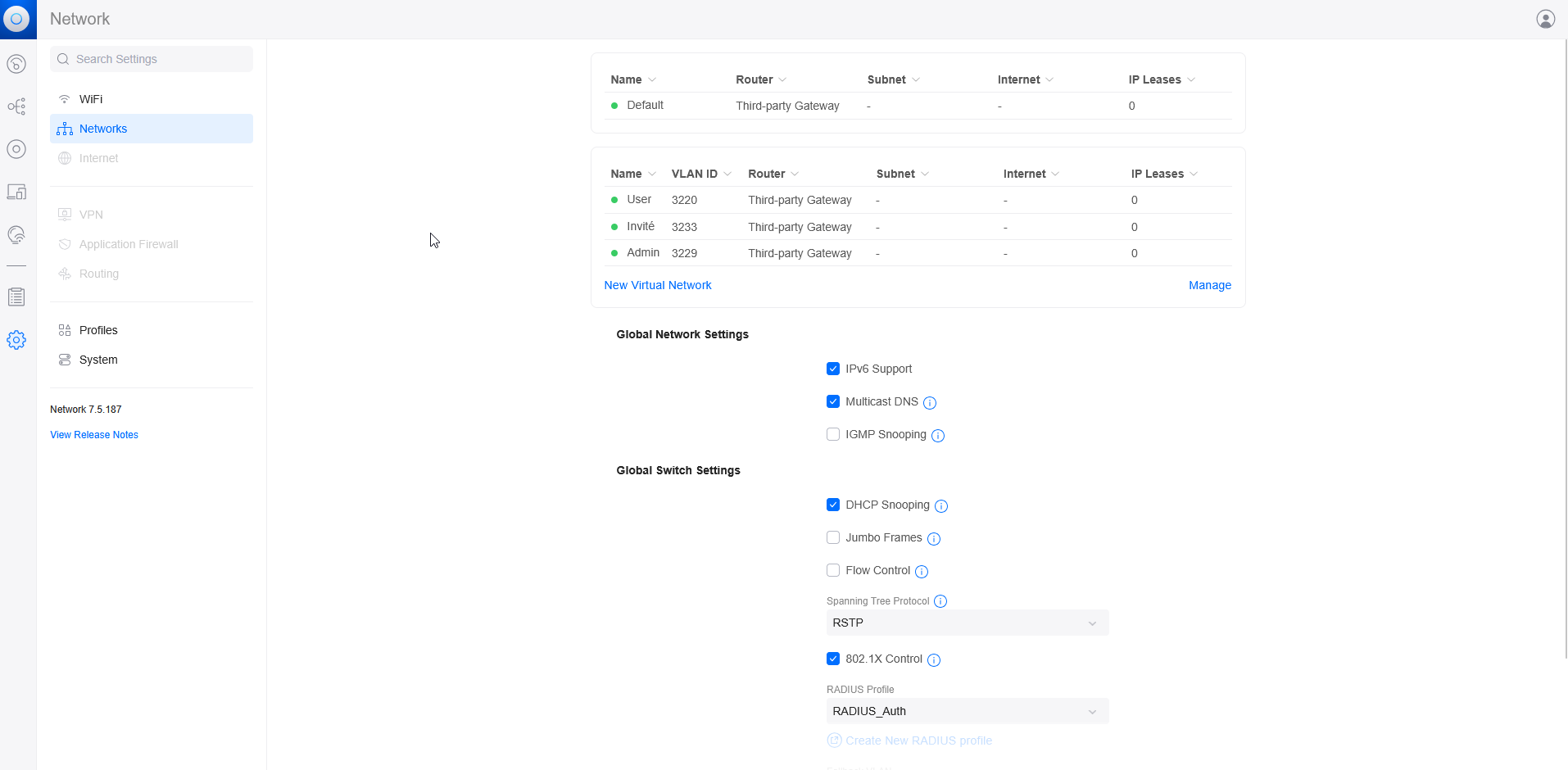Open the Spanning Tree Protocol dropdown

(967, 623)
